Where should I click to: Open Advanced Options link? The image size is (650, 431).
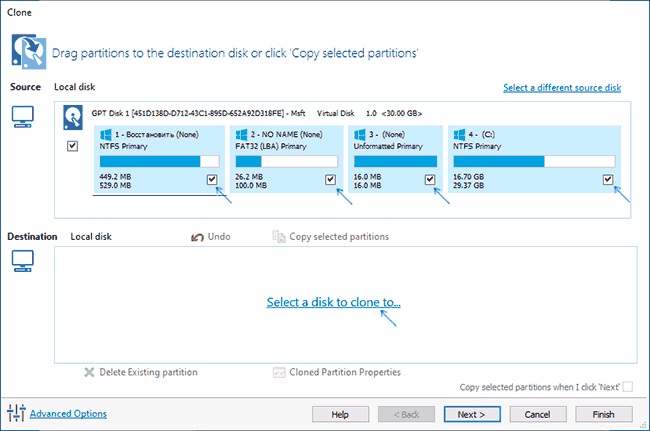point(68,414)
